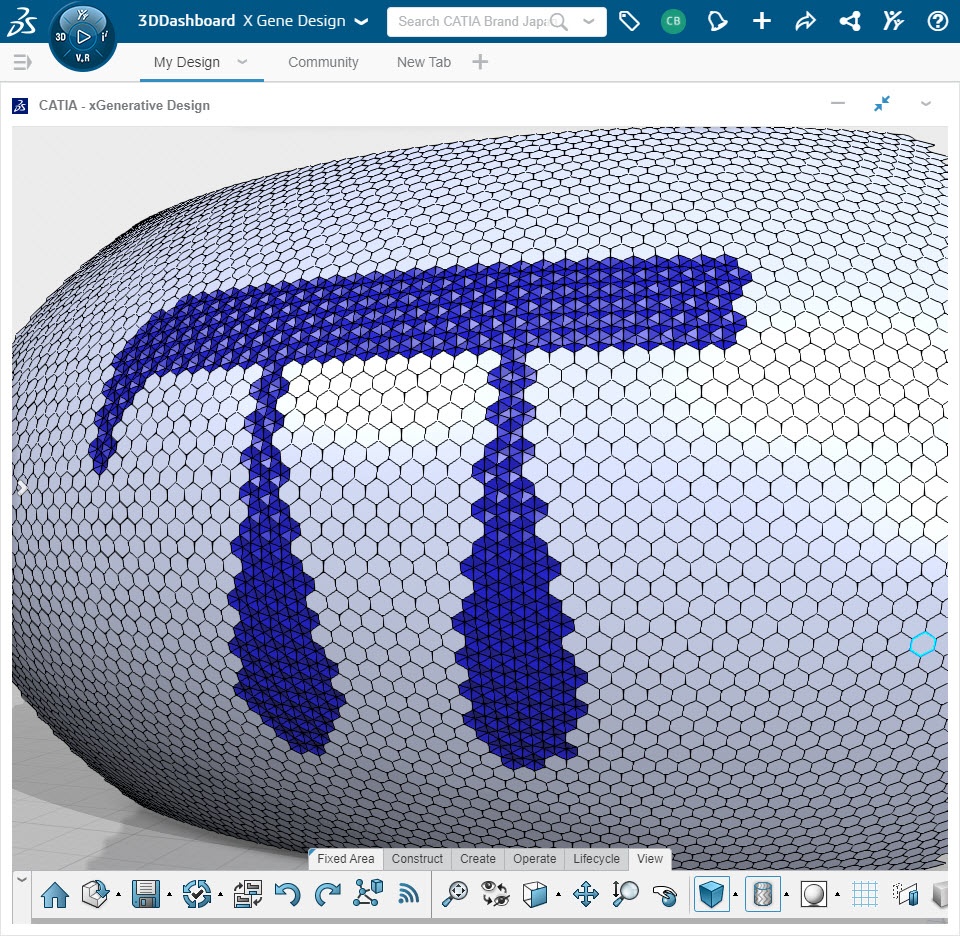
Task: Open dropdown arrow beside cylinder mesh icon
Action: (x=787, y=895)
